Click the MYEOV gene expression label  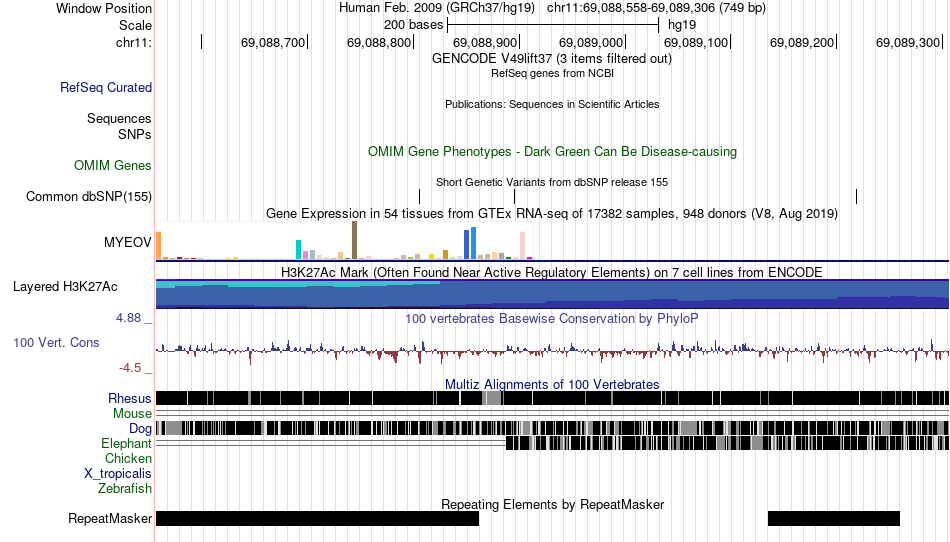pos(127,242)
